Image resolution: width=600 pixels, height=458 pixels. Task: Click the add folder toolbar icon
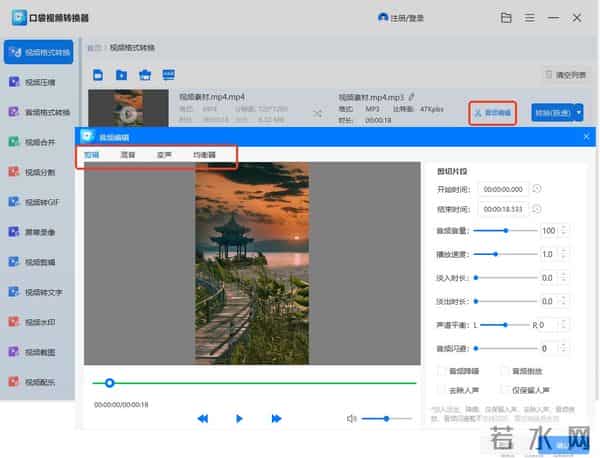coord(121,75)
